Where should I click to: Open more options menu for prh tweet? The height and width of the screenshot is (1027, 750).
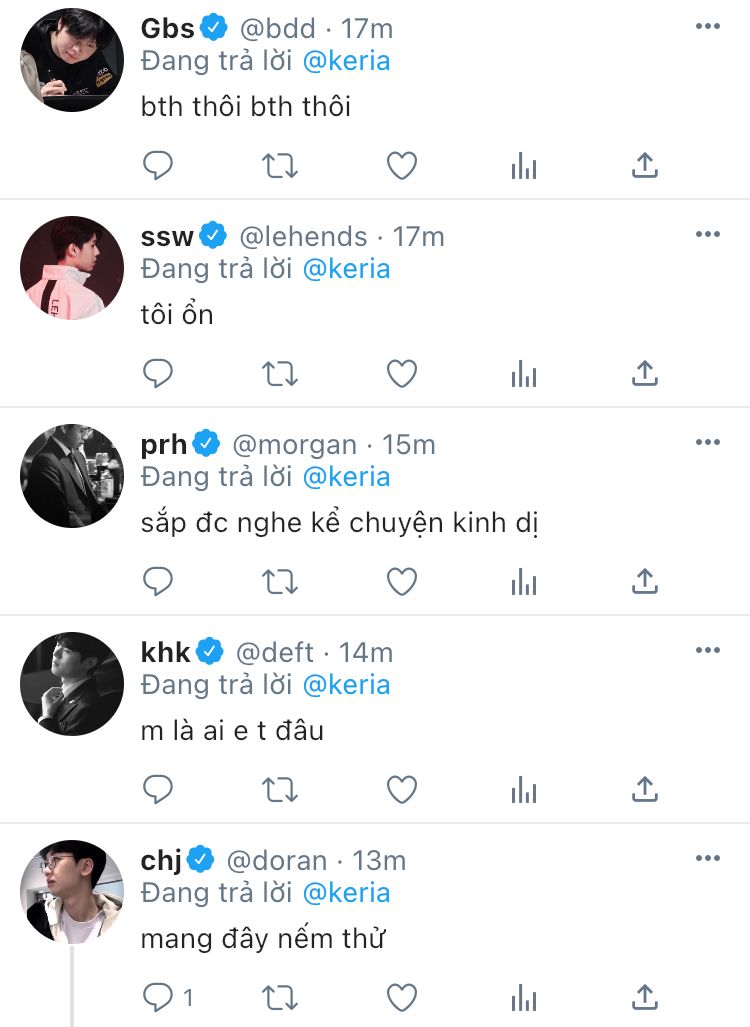click(707, 442)
